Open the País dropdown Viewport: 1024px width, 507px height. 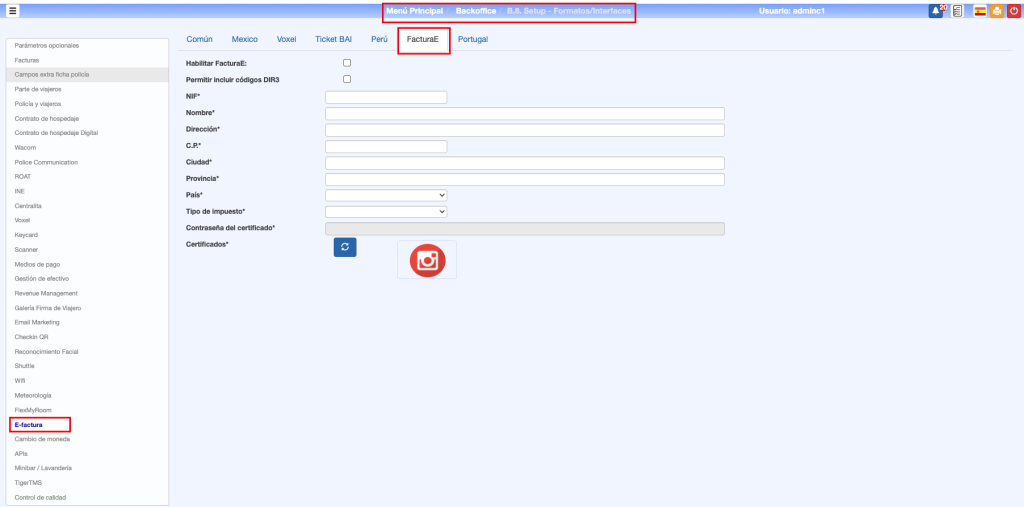click(386, 195)
